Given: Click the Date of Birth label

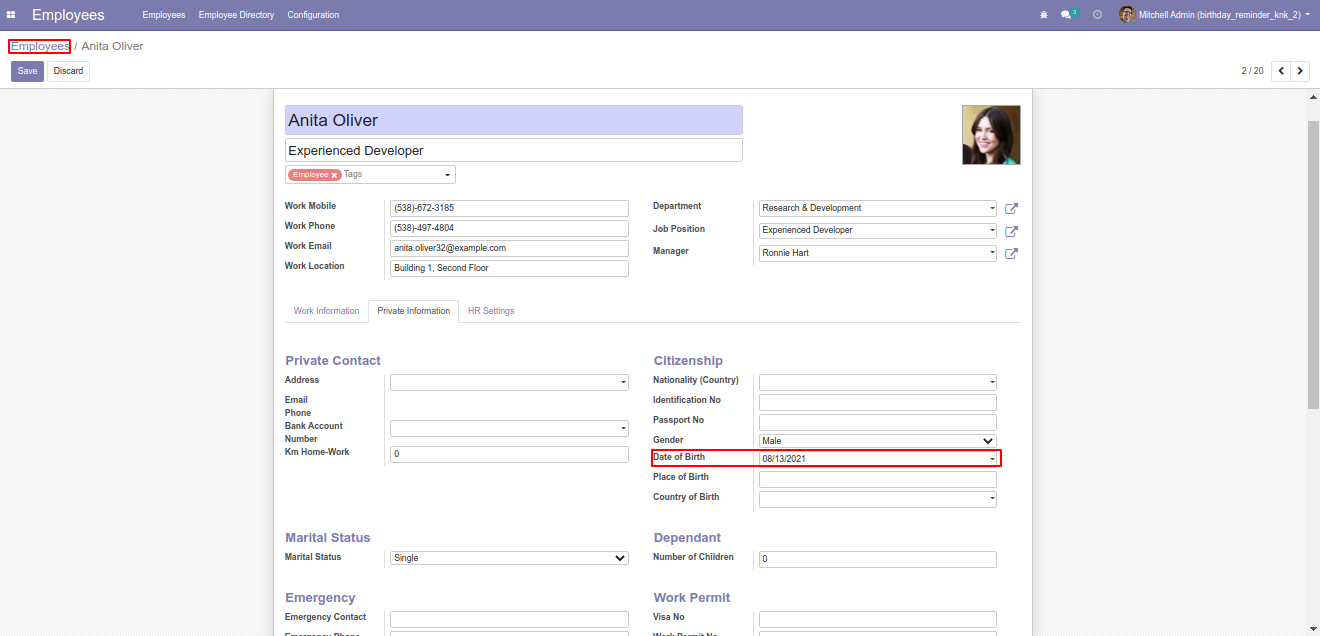Looking at the screenshot, I should pyautogui.click(x=679, y=457).
